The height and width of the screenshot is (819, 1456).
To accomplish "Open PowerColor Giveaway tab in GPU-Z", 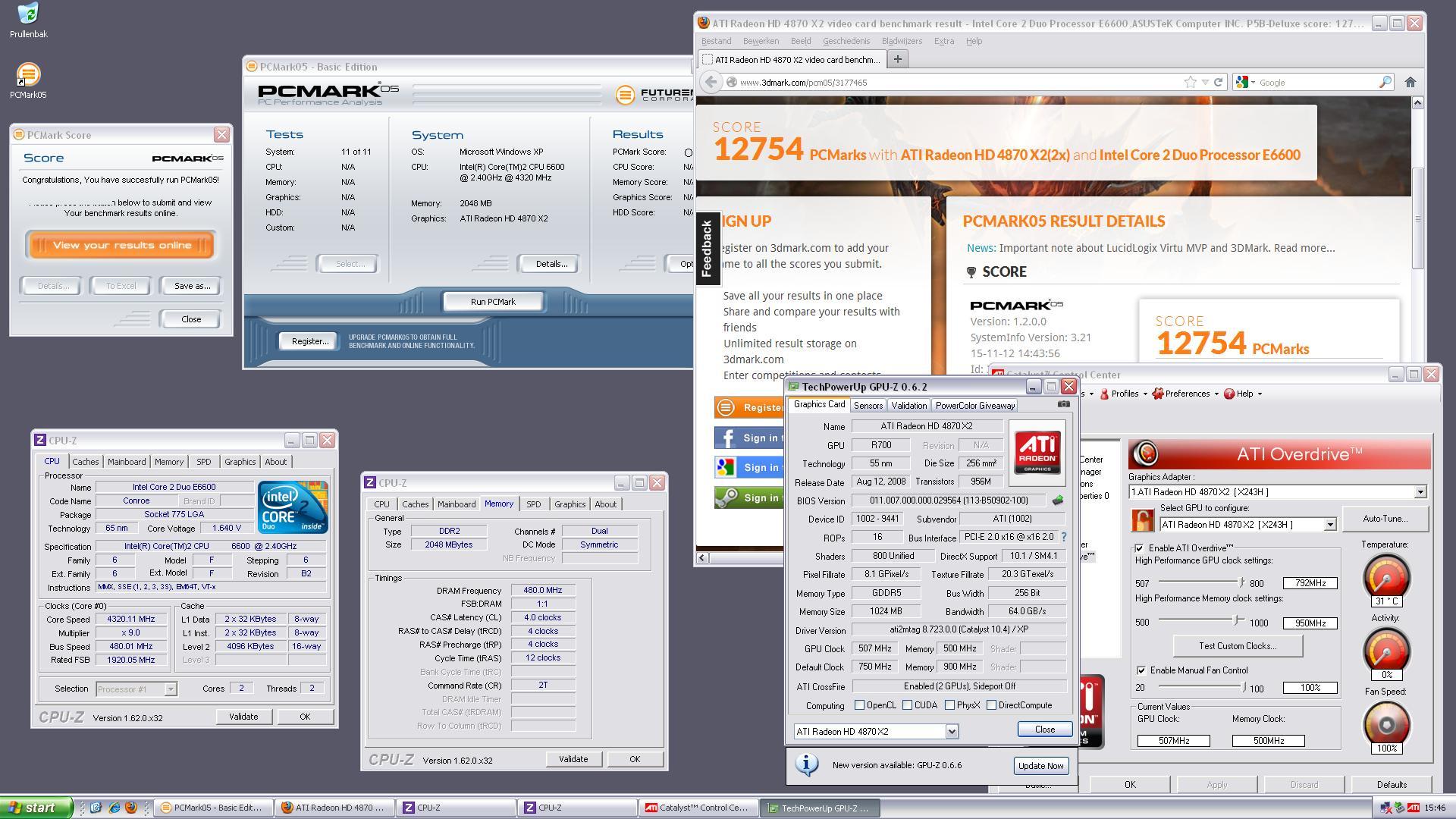I will pyautogui.click(x=974, y=406).
